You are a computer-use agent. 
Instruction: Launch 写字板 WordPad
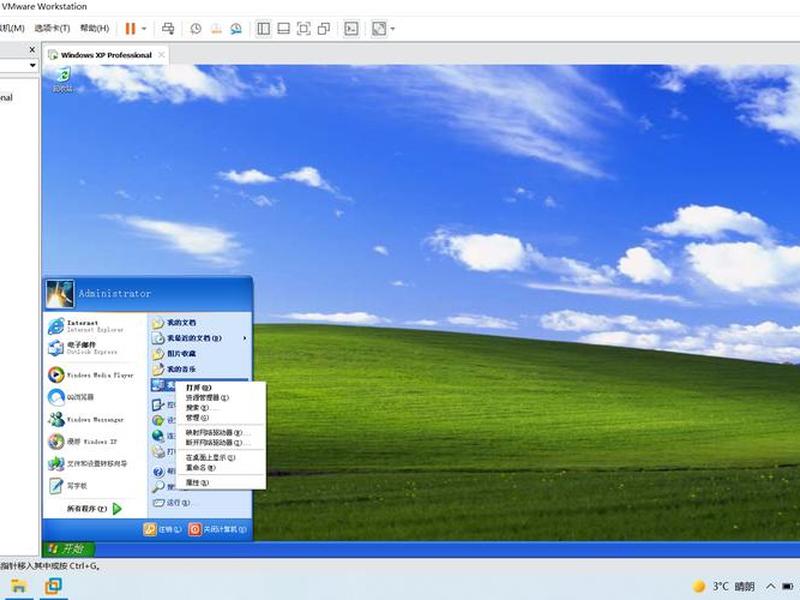pyautogui.click(x=69, y=486)
